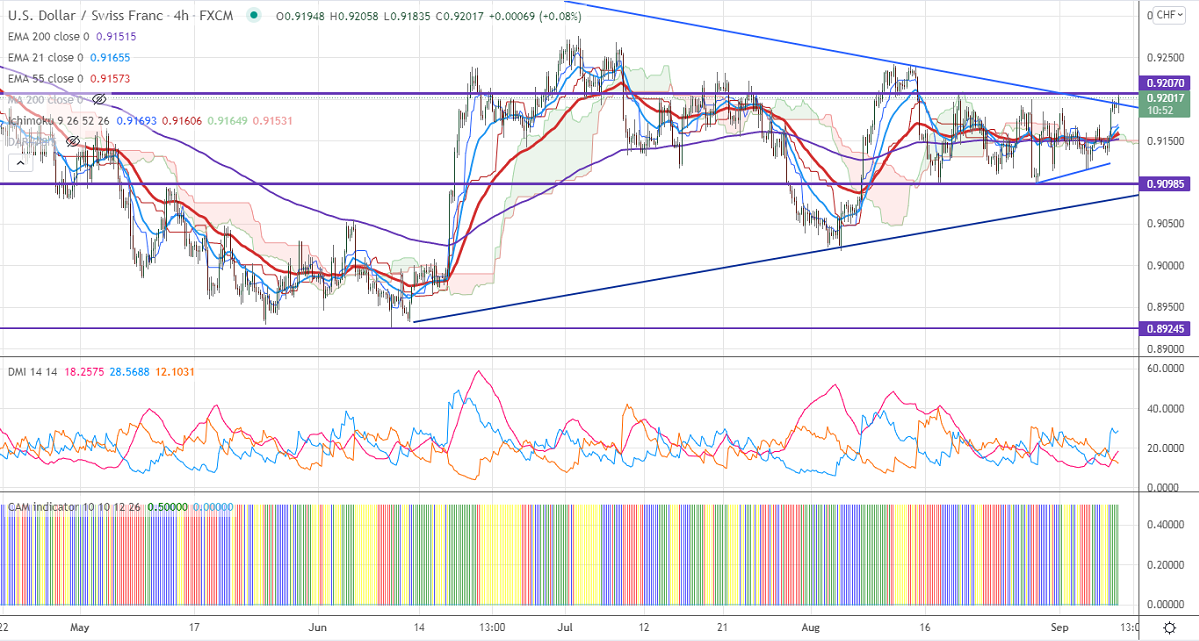Viewport: 1199px width, 641px height.
Task: Click the May label on time axis
Action: coord(80,627)
